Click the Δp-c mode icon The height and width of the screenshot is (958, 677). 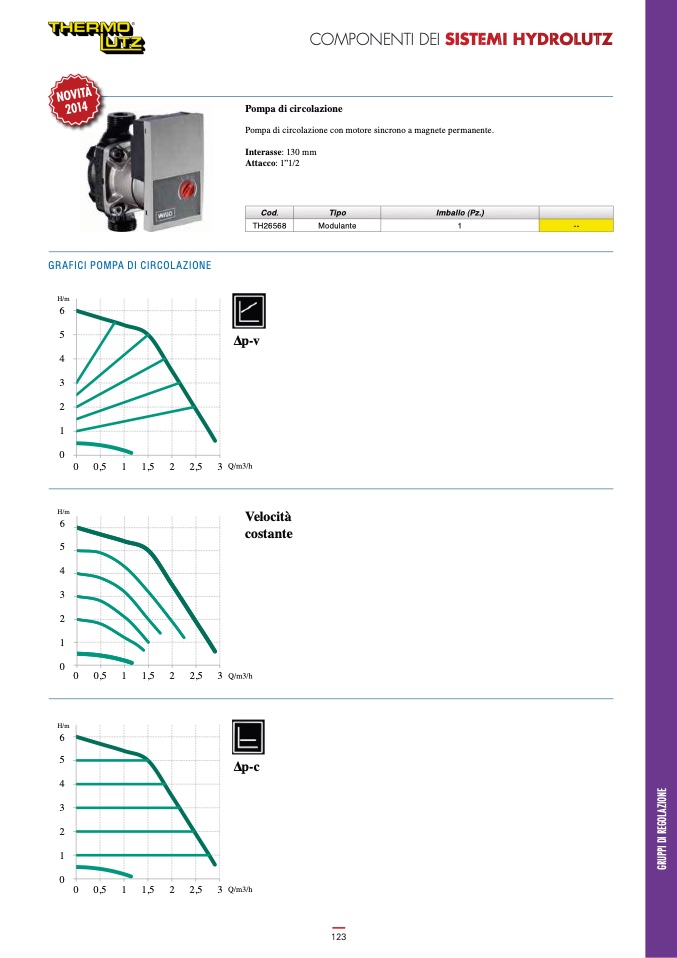point(249,738)
